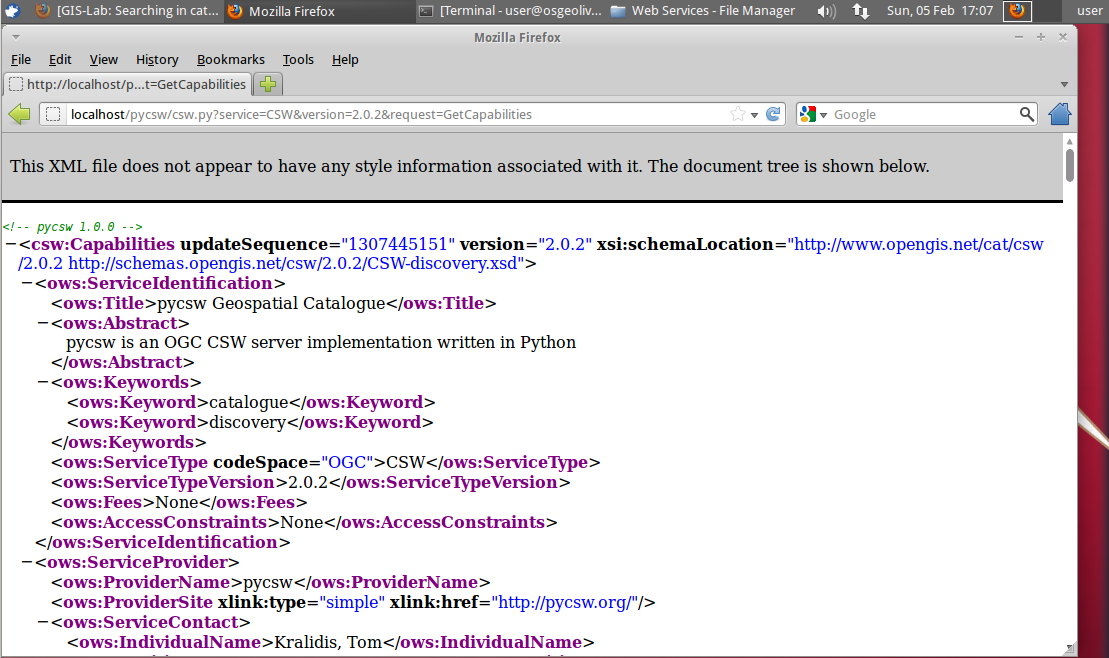The height and width of the screenshot is (658, 1109).
Task: Collapse the ows:ServiceProvider node
Action: (27, 562)
